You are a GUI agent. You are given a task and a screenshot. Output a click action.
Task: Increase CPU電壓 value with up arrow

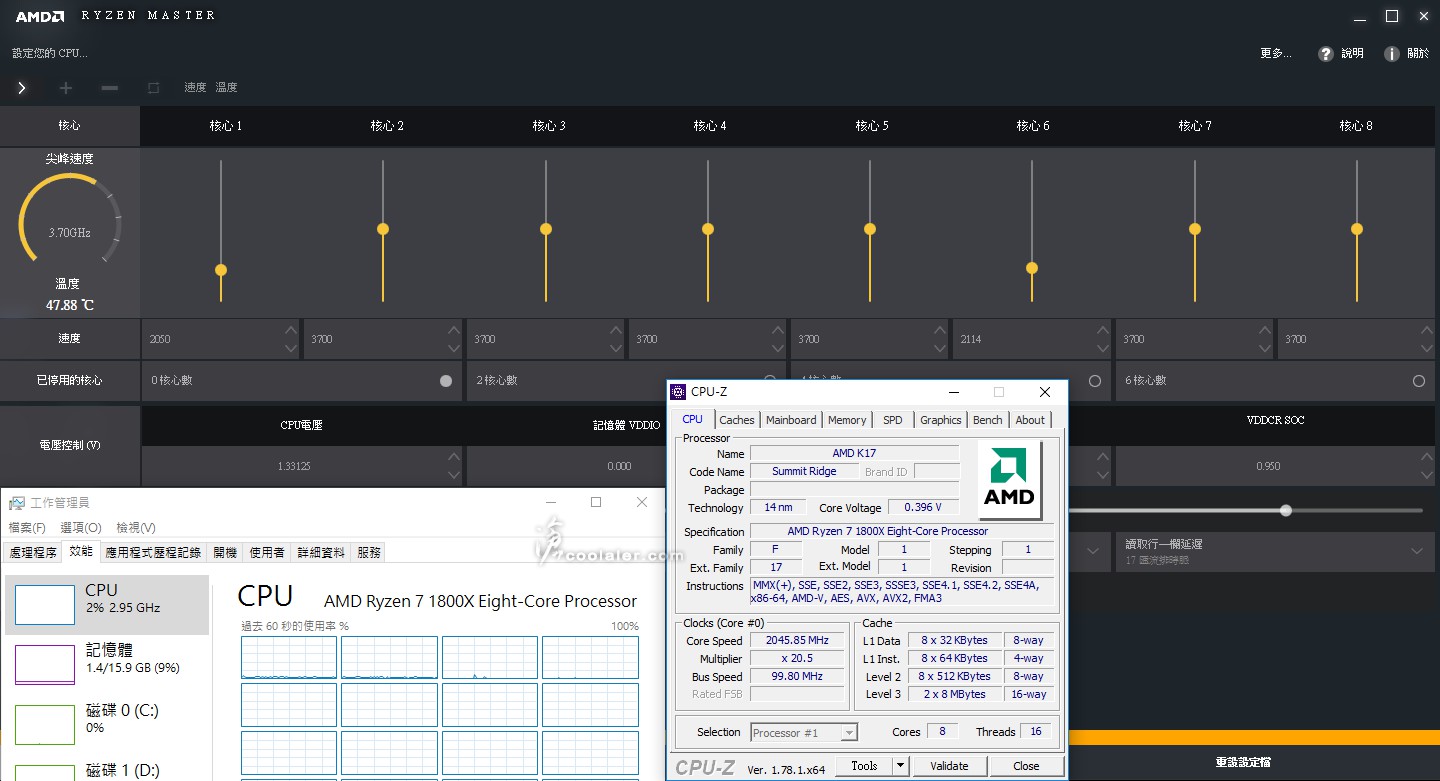(453, 457)
